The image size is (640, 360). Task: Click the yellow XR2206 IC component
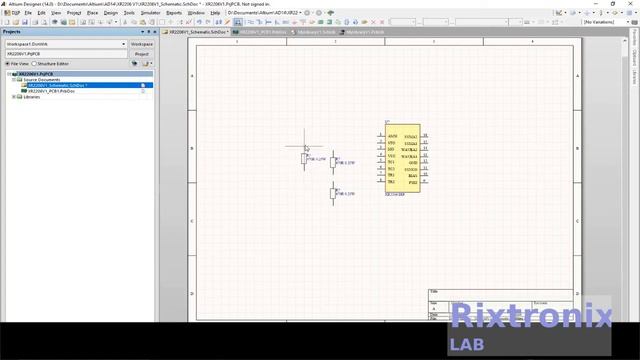point(402,158)
